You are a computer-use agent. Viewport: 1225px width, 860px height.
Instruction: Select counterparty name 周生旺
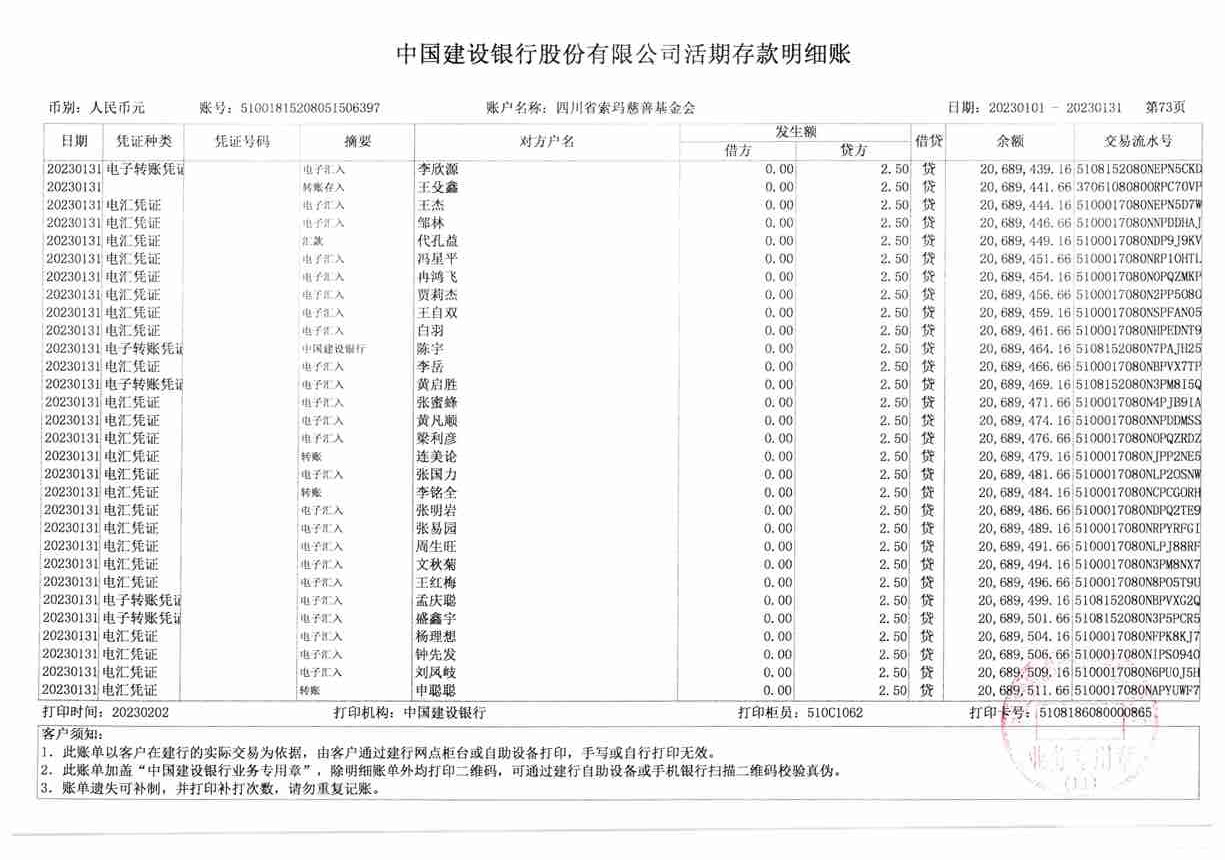pos(437,547)
